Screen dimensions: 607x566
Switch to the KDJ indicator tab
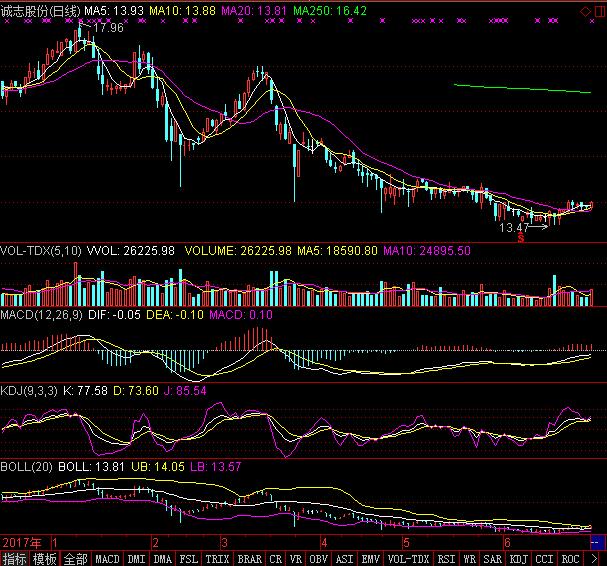519,559
